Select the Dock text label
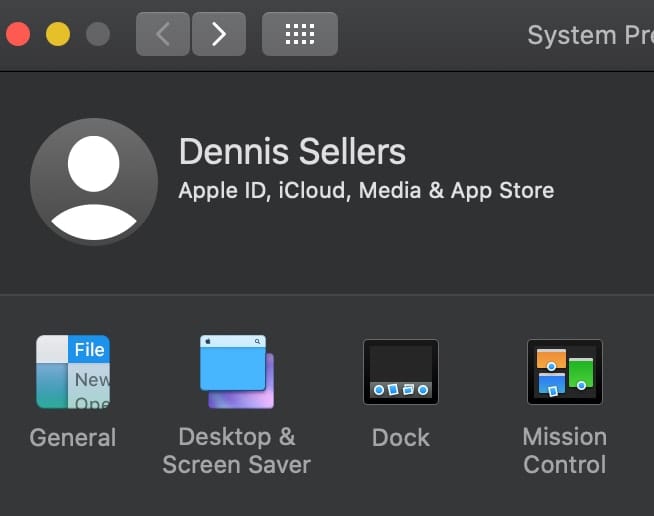The height and width of the screenshot is (516, 654). pos(400,438)
